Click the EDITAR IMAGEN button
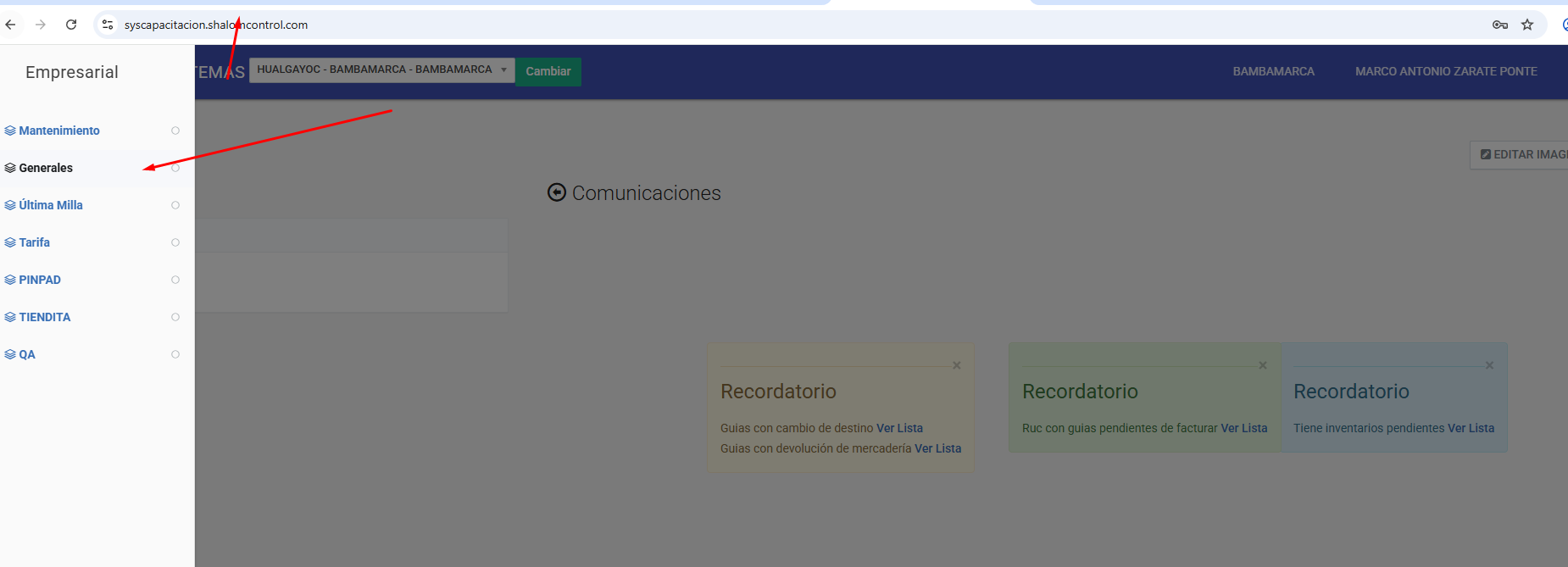 click(x=1522, y=154)
